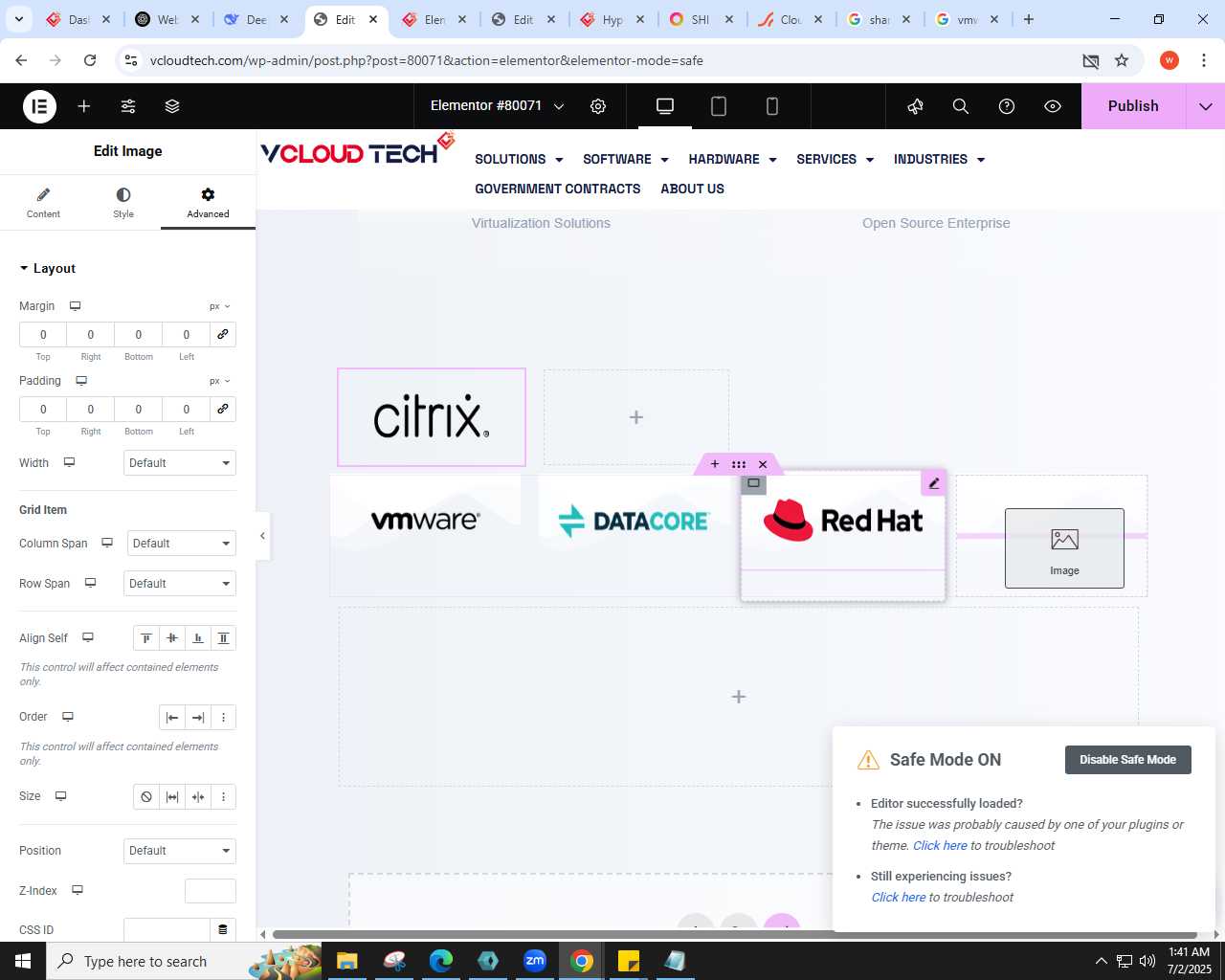
Task: Switch to the Content tab
Action: pos(43,203)
